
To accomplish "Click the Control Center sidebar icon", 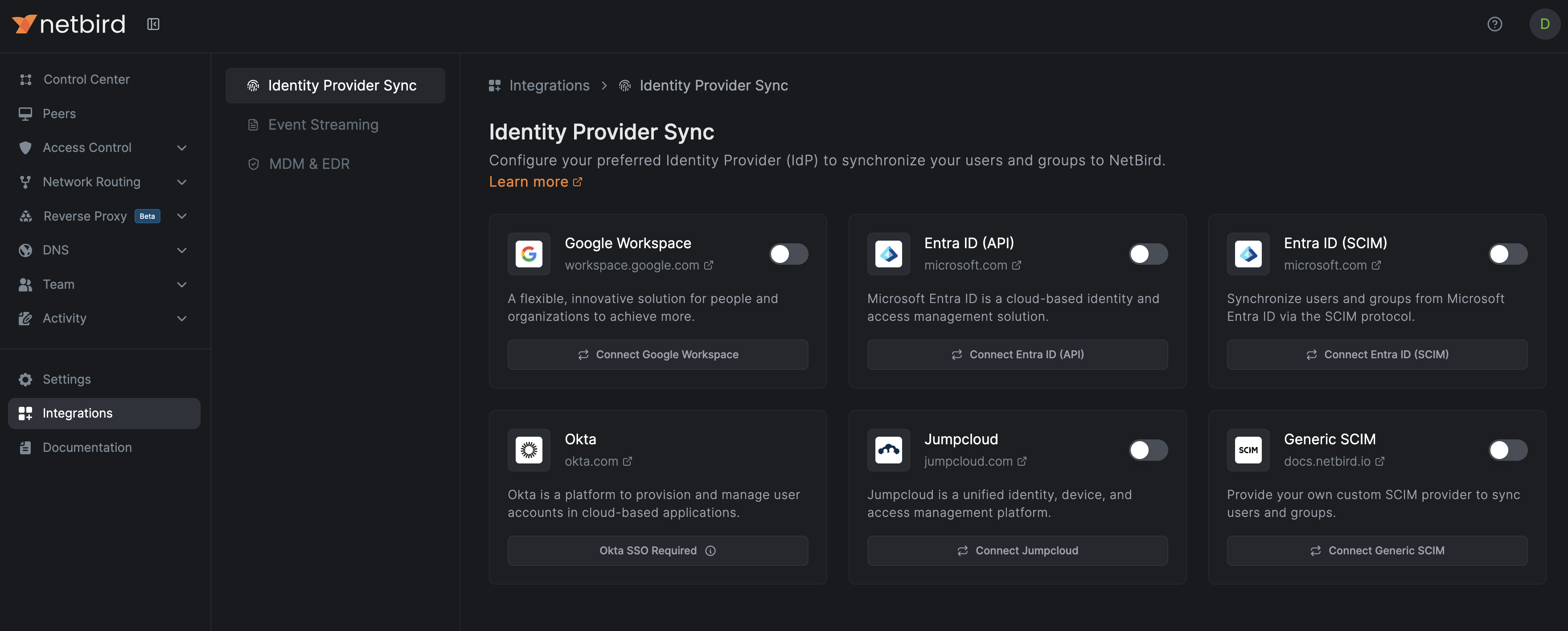I will [25, 80].
